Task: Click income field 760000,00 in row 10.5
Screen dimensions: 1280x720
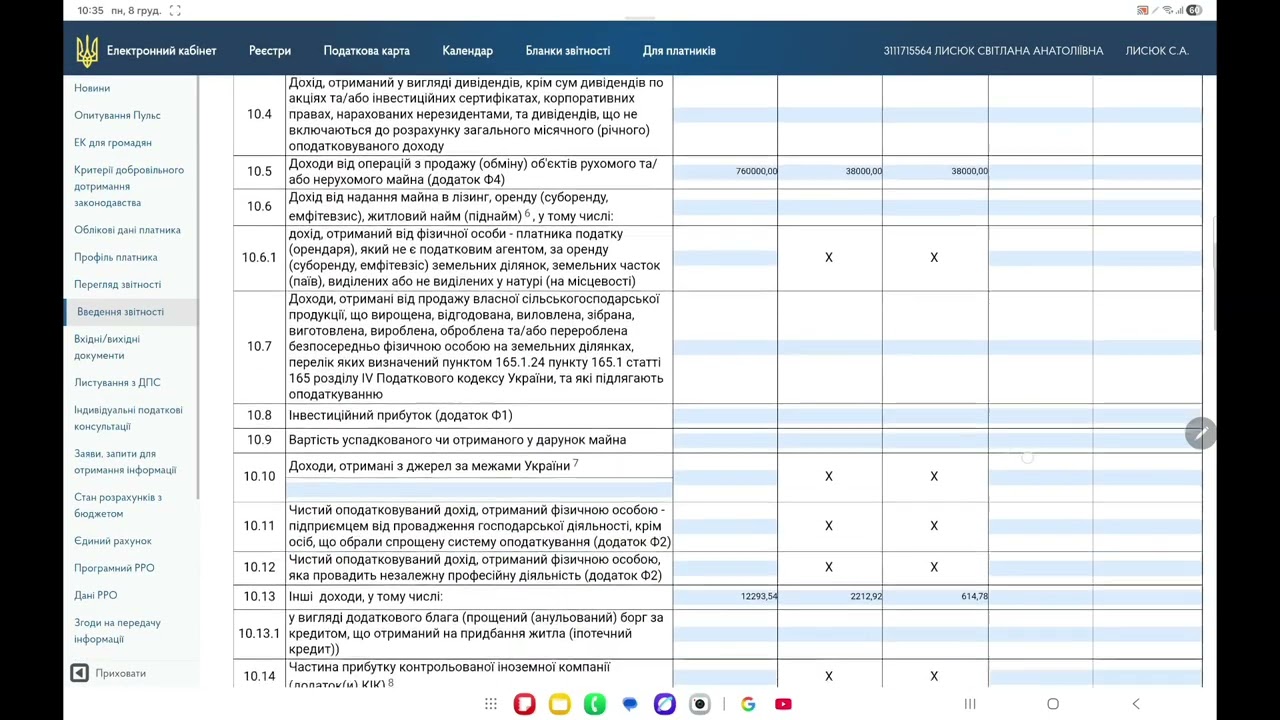Action: click(x=725, y=171)
